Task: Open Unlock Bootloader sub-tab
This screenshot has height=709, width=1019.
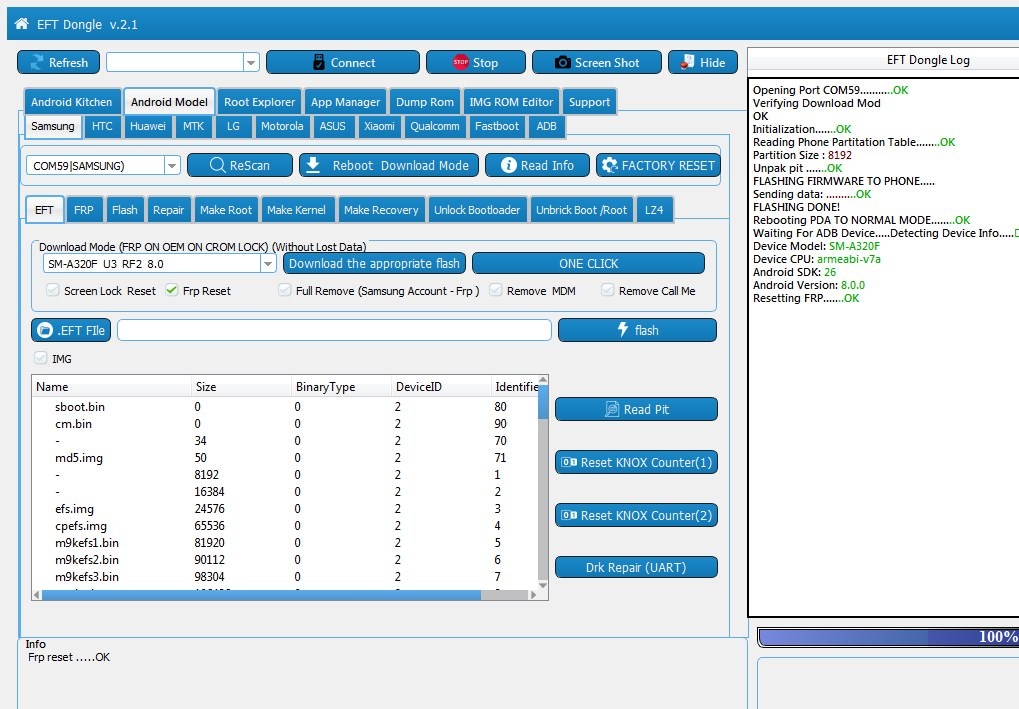Action: (x=477, y=210)
